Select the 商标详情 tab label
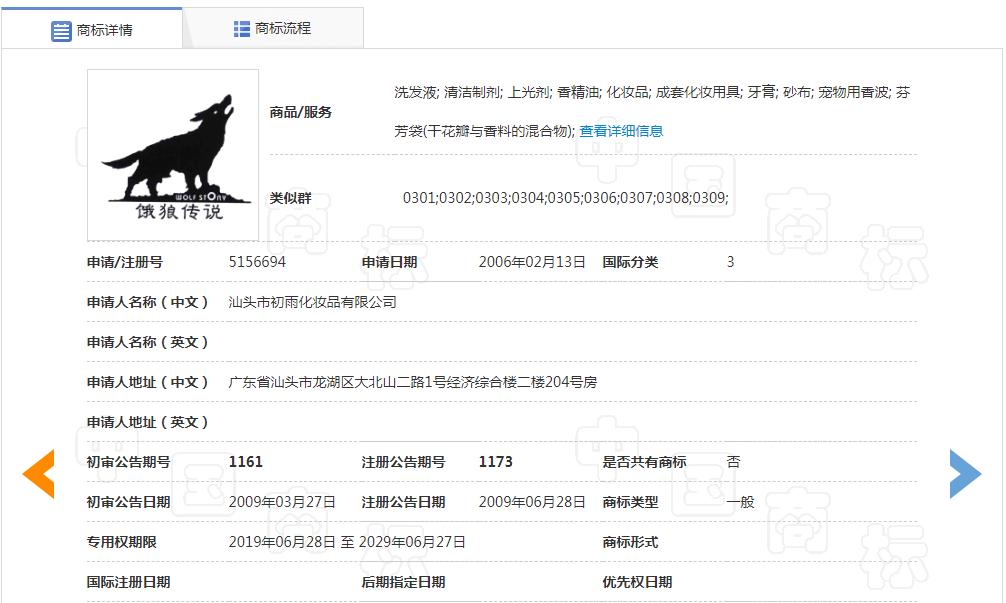This screenshot has width=1006, height=603. pyautogui.click(x=105, y=30)
